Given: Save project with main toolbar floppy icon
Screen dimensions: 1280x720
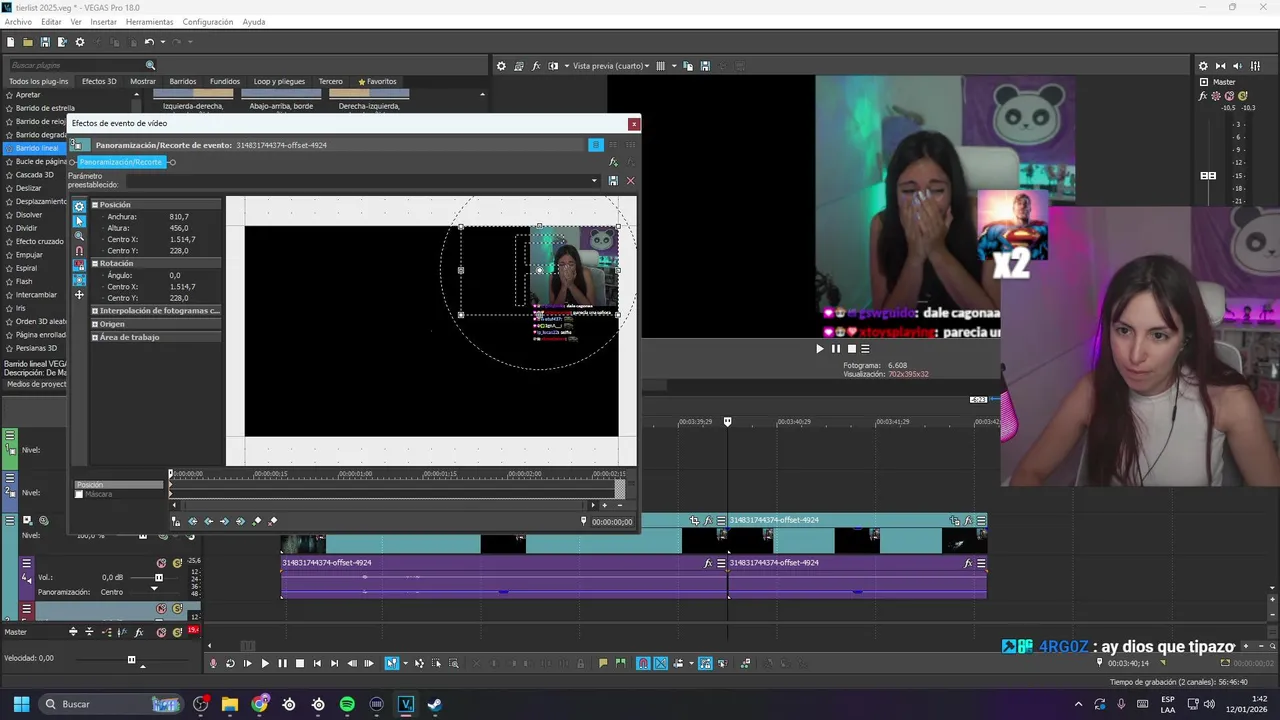Looking at the screenshot, I should pos(45,42).
